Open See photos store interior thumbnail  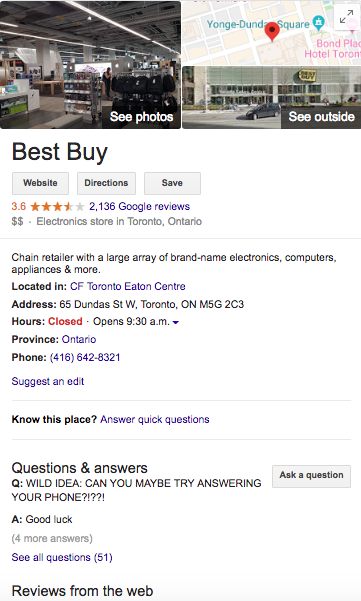(x=90, y=65)
